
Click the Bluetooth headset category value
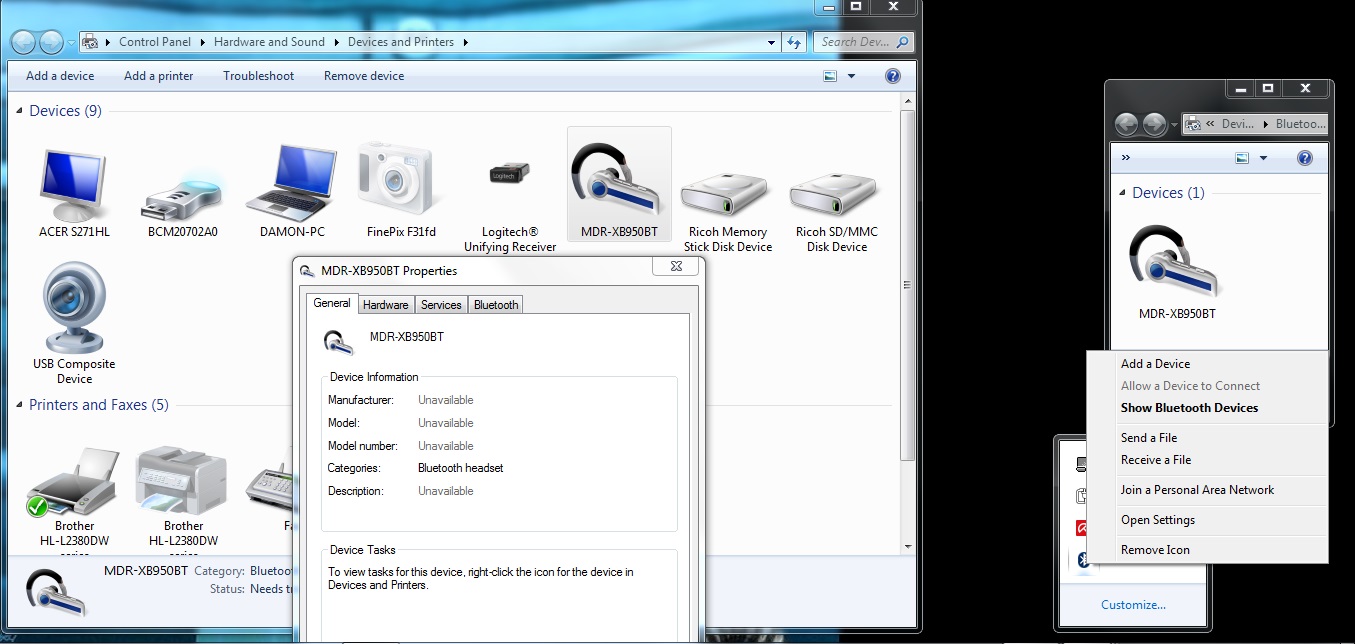coord(461,468)
